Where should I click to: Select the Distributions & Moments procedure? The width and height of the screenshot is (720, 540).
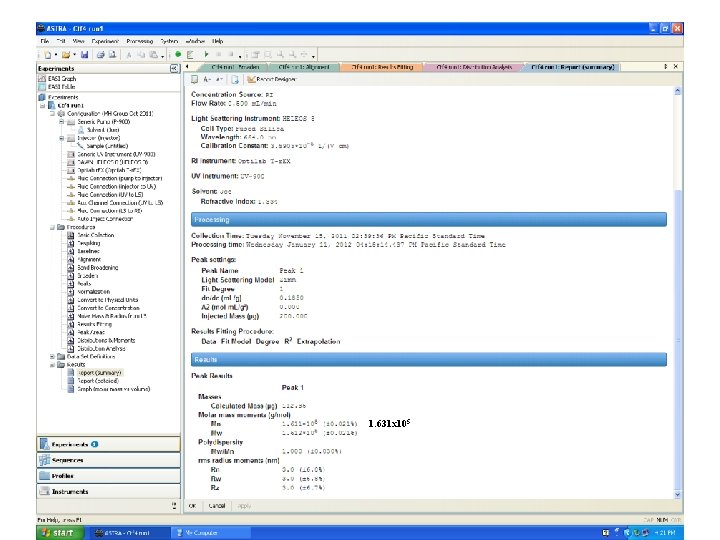(x=101, y=340)
